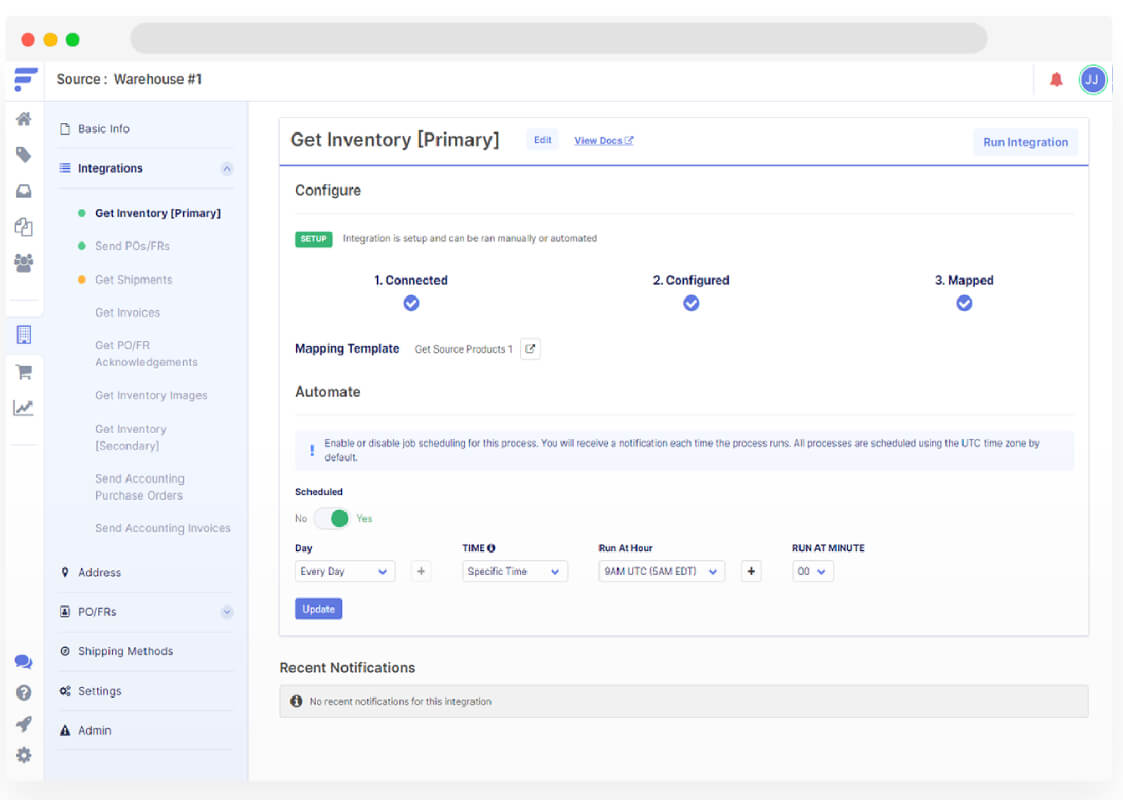This screenshot has width=1123, height=800.
Task: Expand the PO/FRs section chevron
Action: (227, 612)
